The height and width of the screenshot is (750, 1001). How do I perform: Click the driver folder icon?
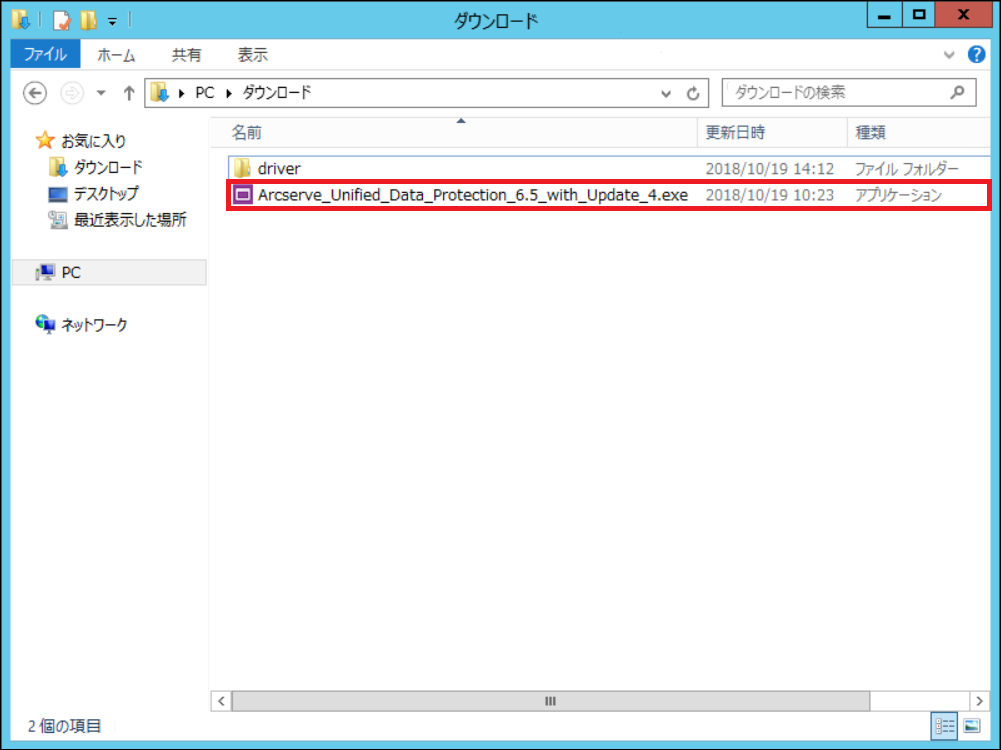243,169
